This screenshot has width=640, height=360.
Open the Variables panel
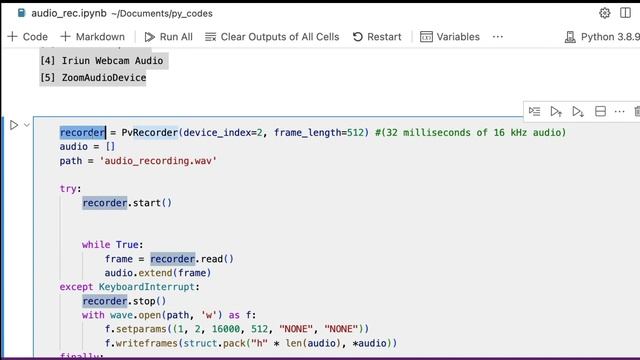[x=450, y=37]
